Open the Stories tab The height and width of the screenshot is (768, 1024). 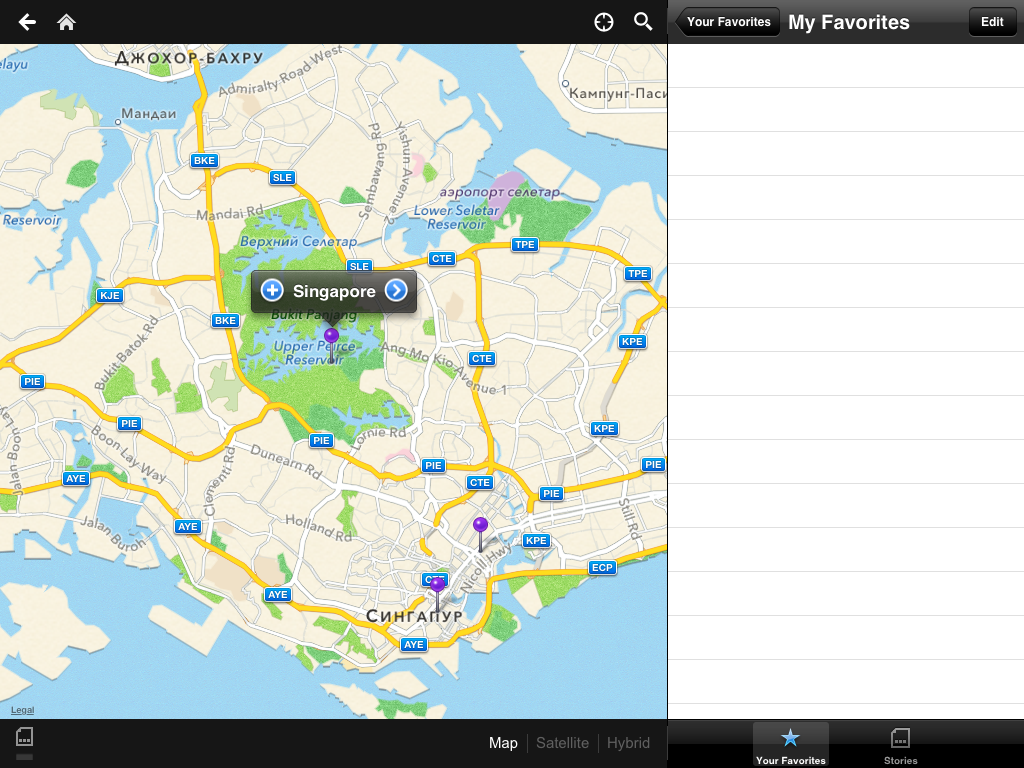click(x=900, y=745)
